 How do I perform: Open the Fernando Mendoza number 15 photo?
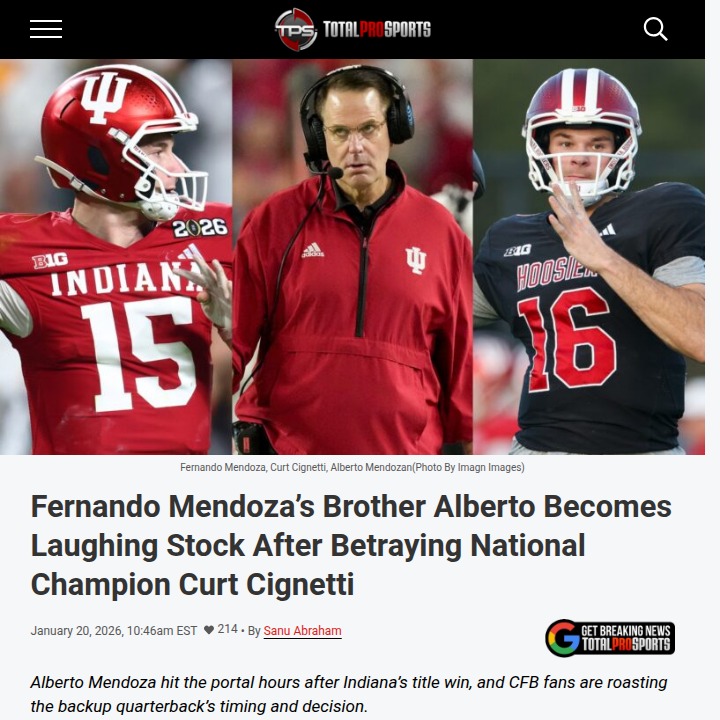116,257
